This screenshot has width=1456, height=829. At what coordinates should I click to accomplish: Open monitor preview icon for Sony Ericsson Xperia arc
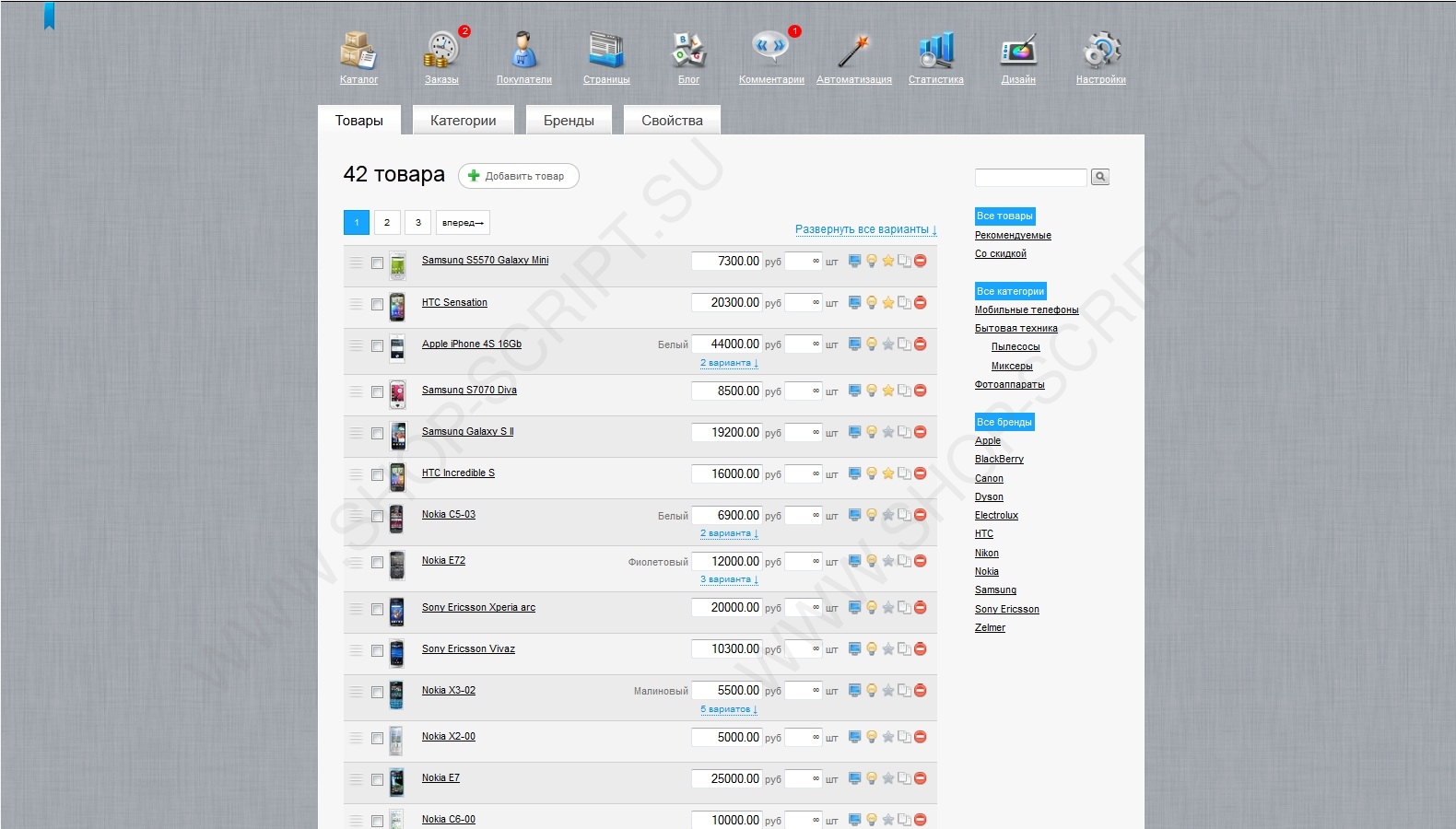coord(854,608)
